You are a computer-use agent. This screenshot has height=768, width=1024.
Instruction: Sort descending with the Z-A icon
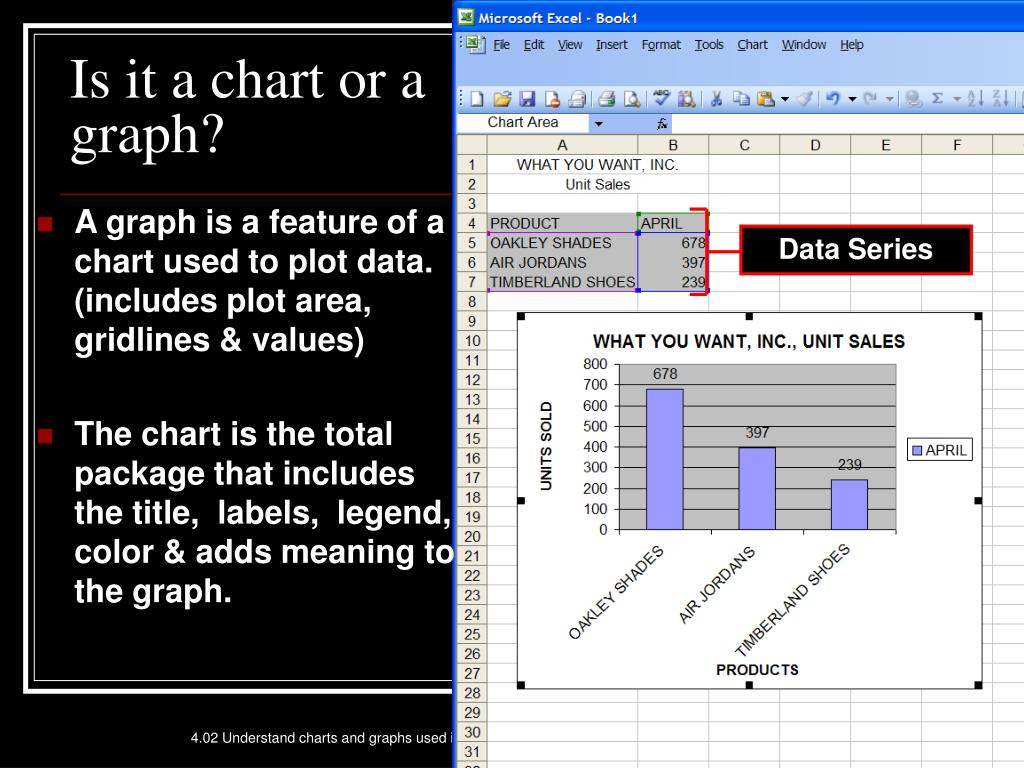[1000, 99]
